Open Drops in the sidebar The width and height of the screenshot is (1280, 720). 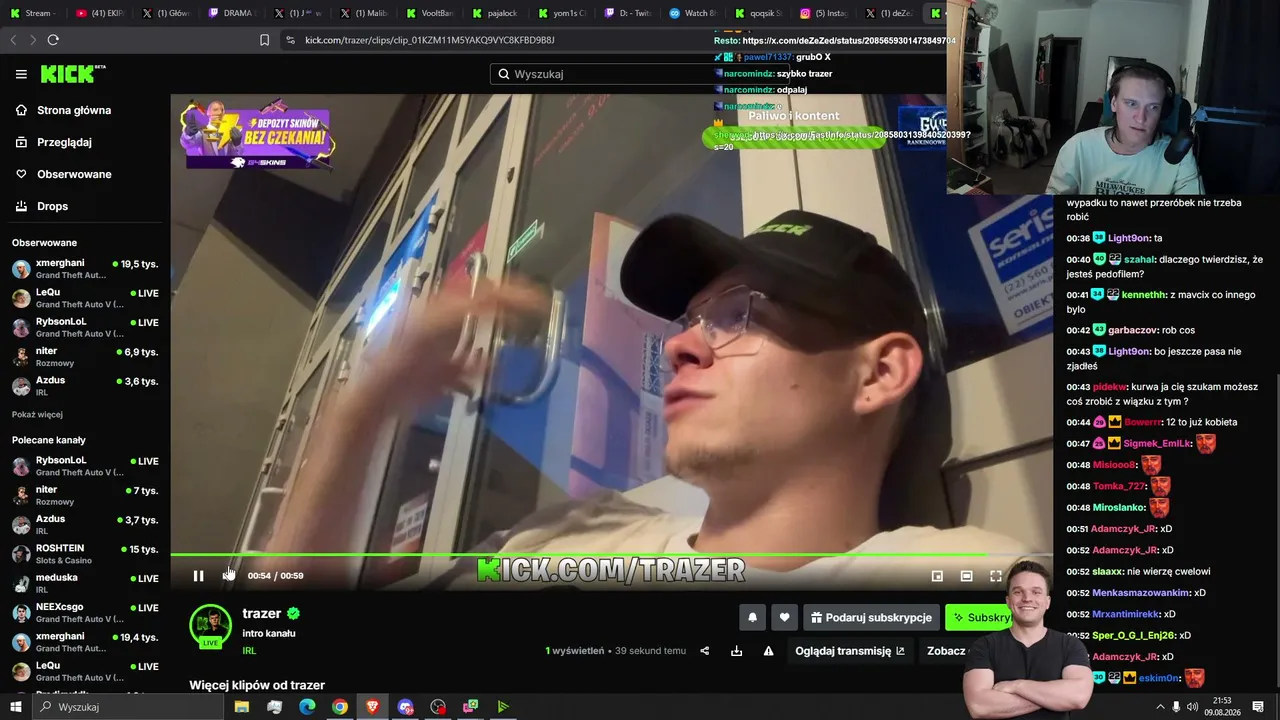tap(41, 206)
